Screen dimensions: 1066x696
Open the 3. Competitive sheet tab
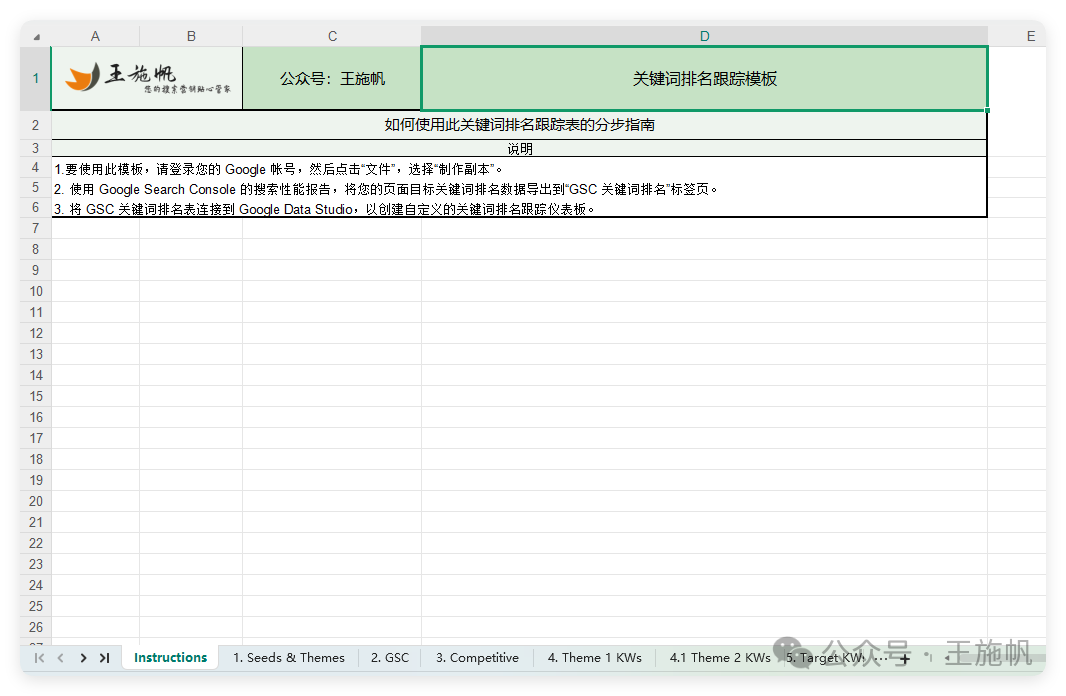coord(477,657)
